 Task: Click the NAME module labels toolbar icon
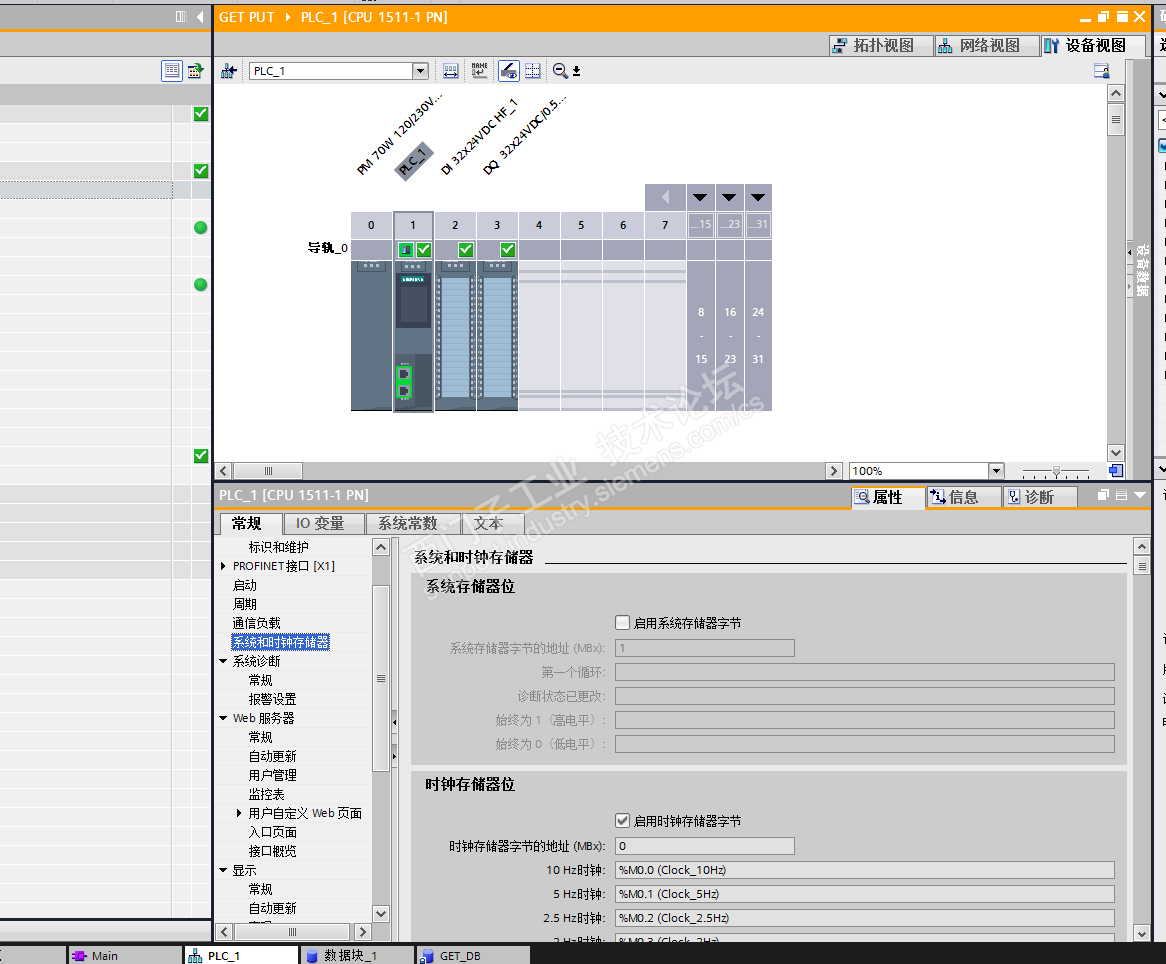(x=480, y=71)
